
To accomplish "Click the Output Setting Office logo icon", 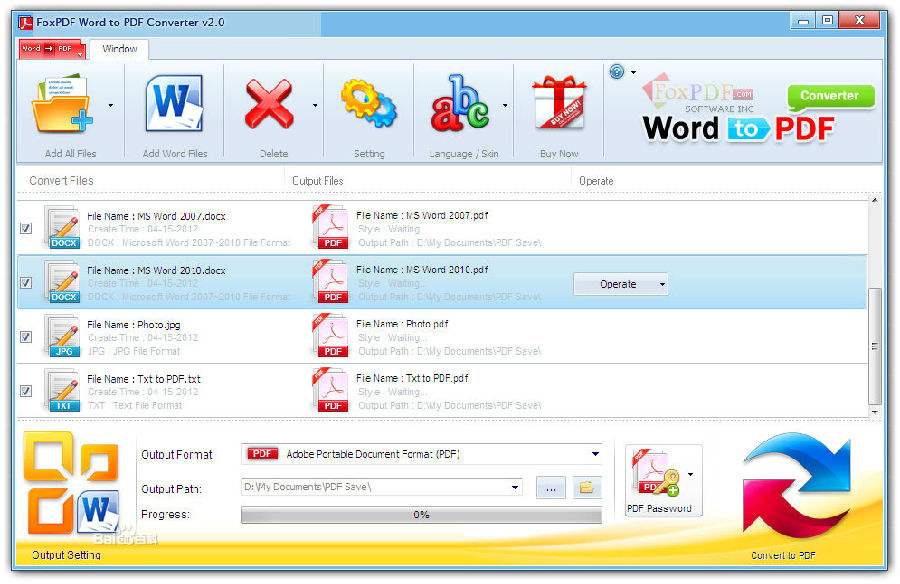I will 71,483.
